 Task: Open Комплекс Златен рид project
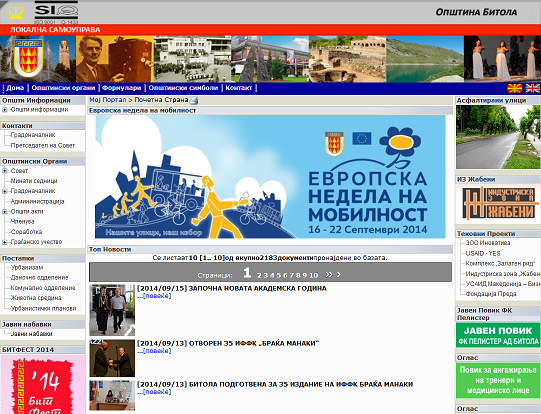click(500, 264)
